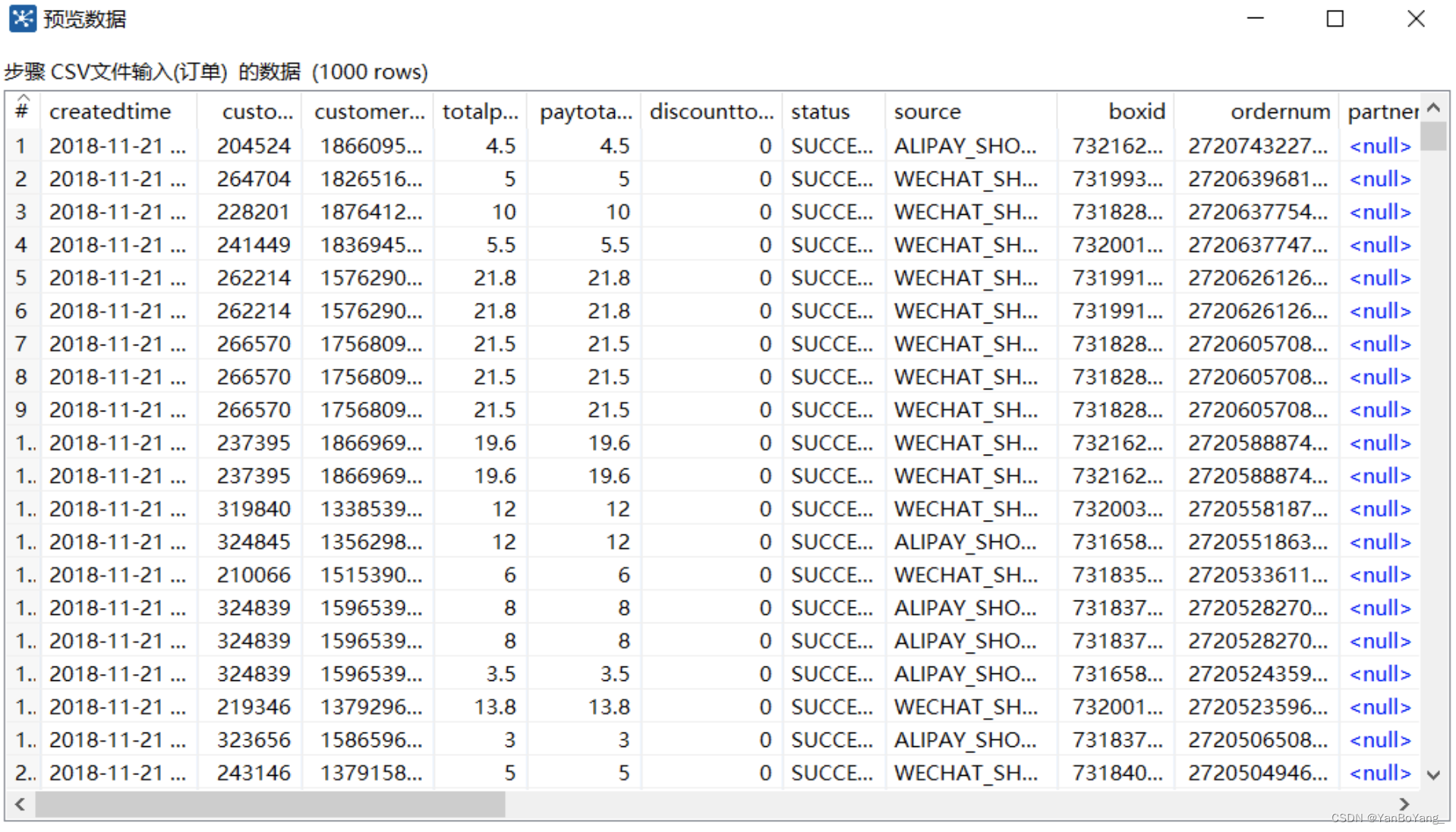Click the boxid column header

click(1115, 112)
